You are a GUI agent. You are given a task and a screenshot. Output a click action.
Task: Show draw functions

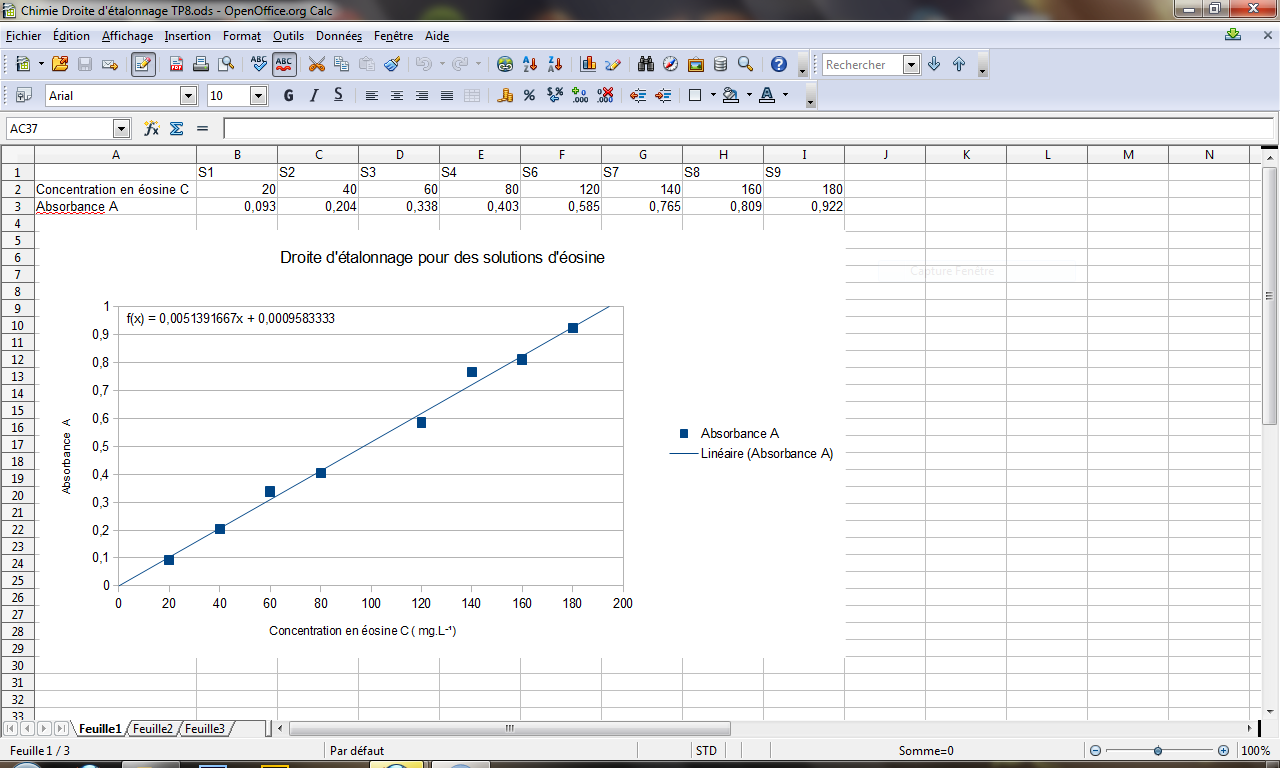tap(613, 64)
